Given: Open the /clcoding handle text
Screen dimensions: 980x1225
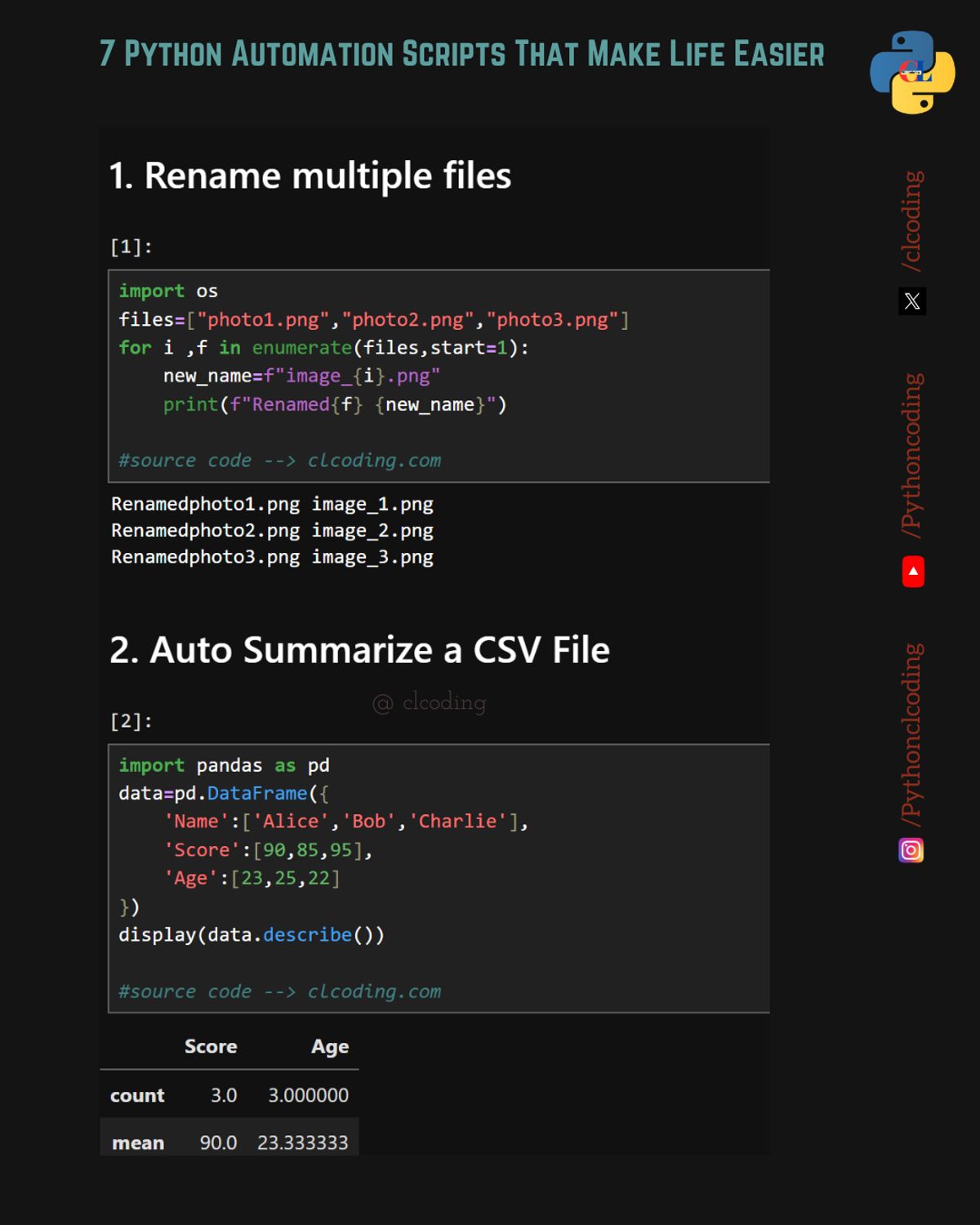Looking at the screenshot, I should click(x=911, y=220).
